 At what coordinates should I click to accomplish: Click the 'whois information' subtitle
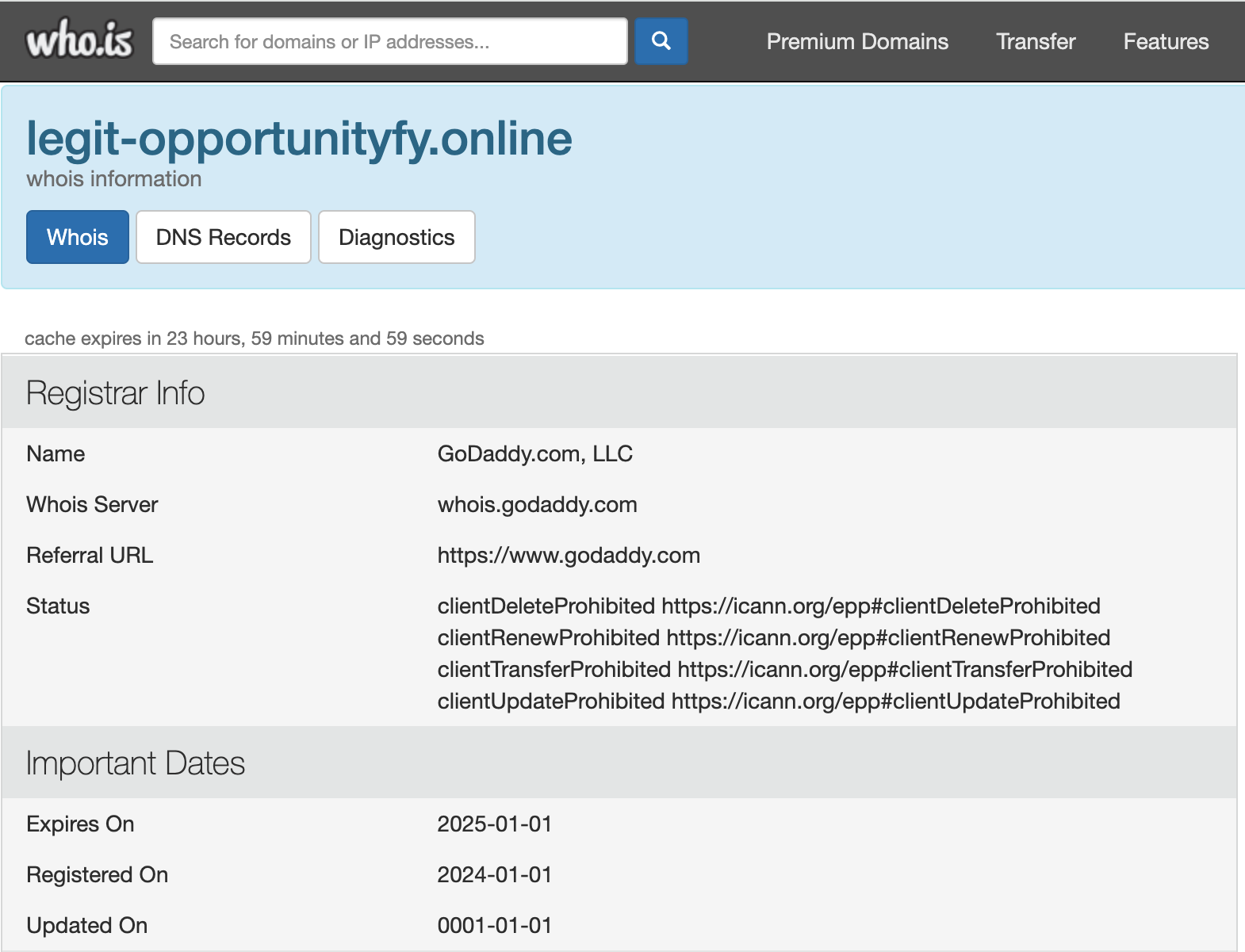pyautogui.click(x=114, y=179)
